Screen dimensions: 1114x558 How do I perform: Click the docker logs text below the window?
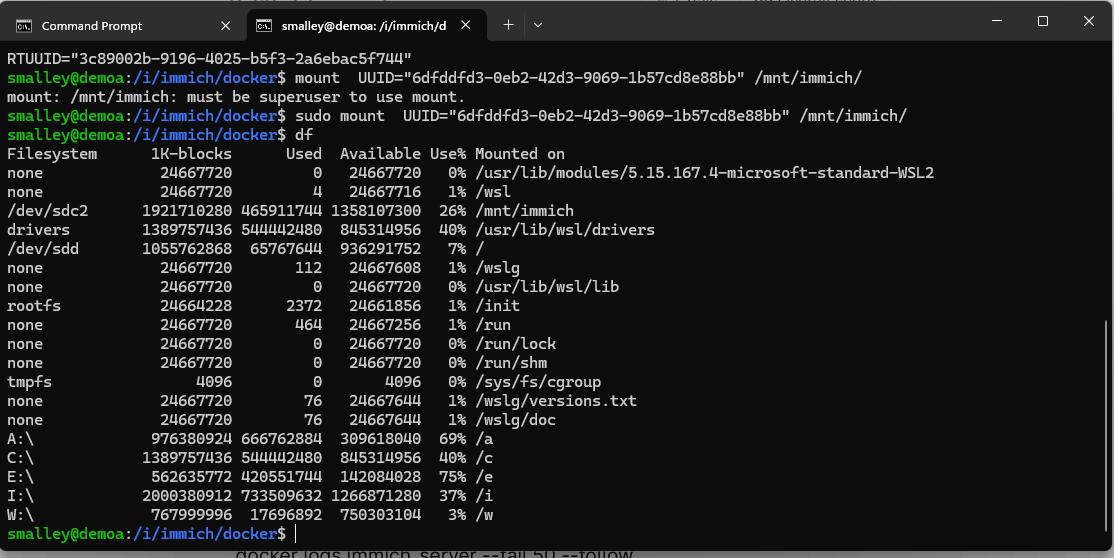click(x=434, y=554)
